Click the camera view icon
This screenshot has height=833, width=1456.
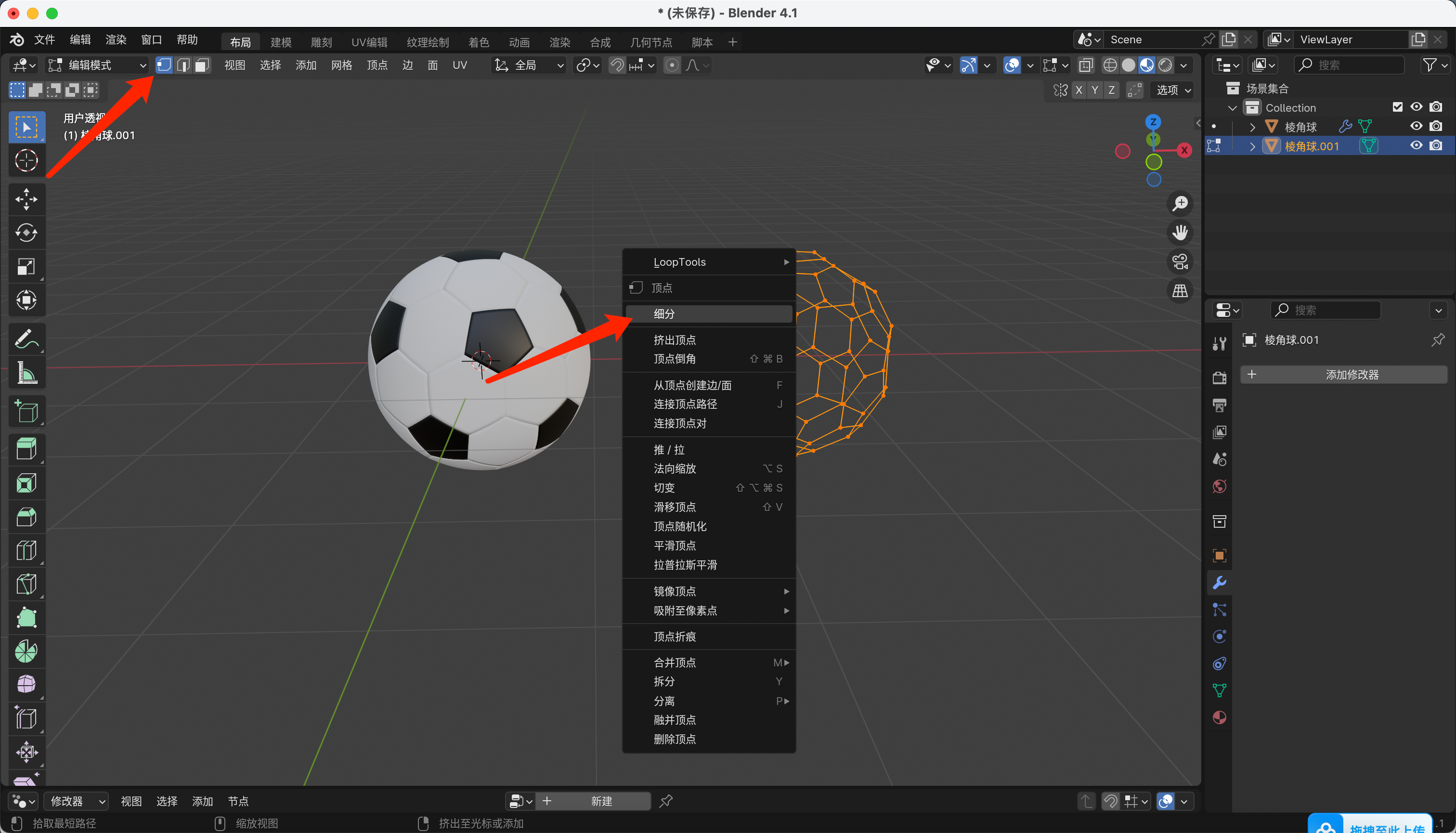[1180, 262]
